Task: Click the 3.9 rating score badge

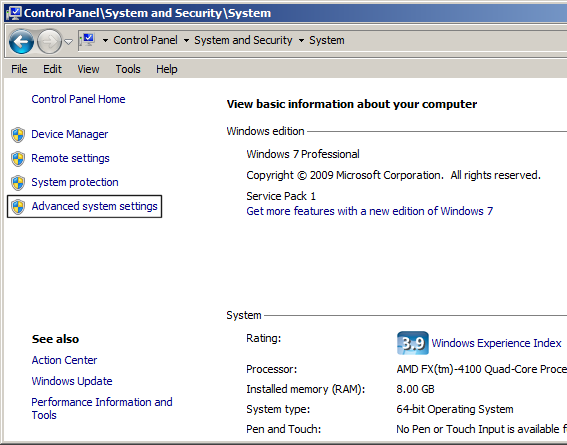Action: [413, 343]
